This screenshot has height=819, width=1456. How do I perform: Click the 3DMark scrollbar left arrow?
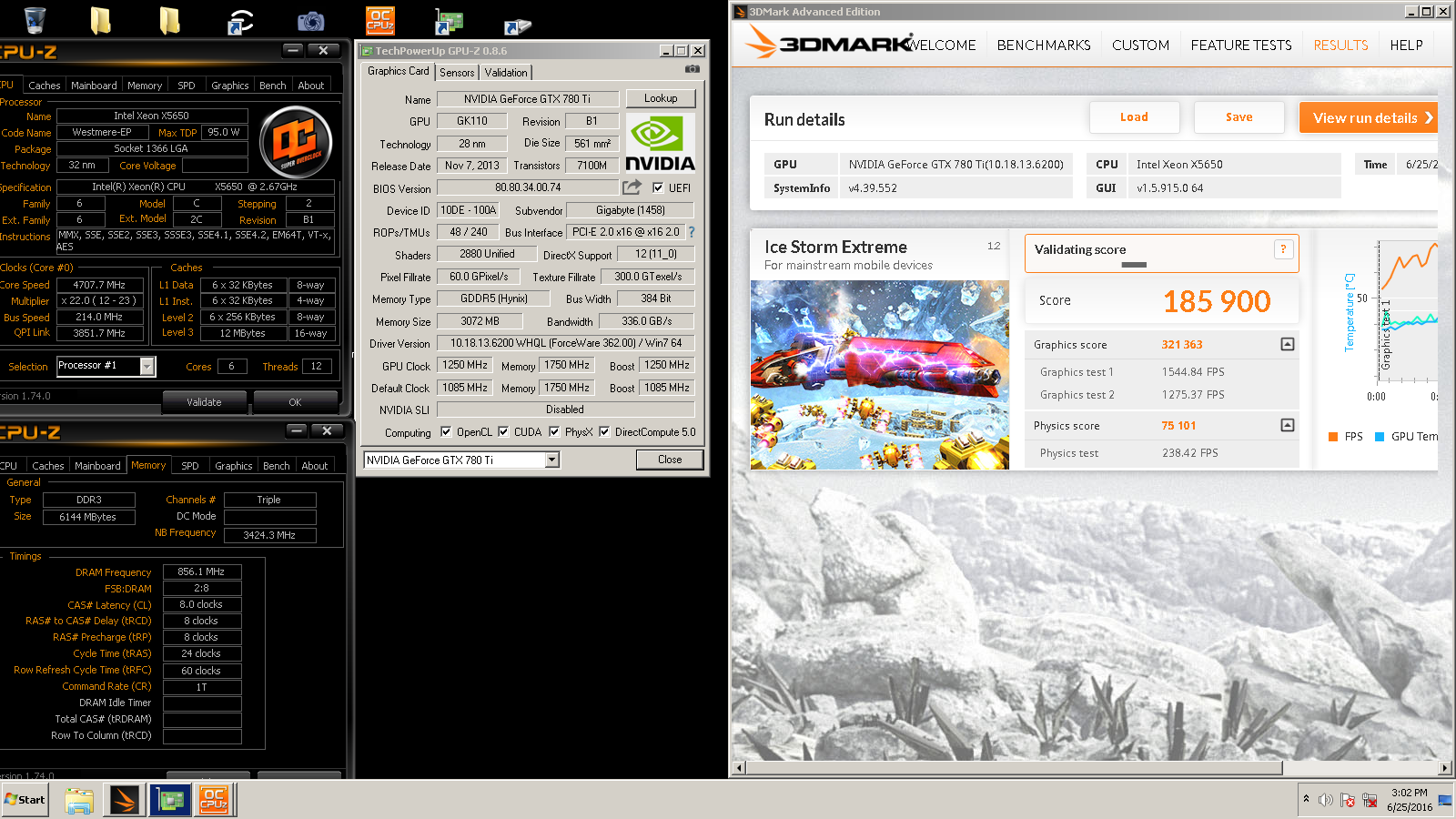tap(739, 768)
